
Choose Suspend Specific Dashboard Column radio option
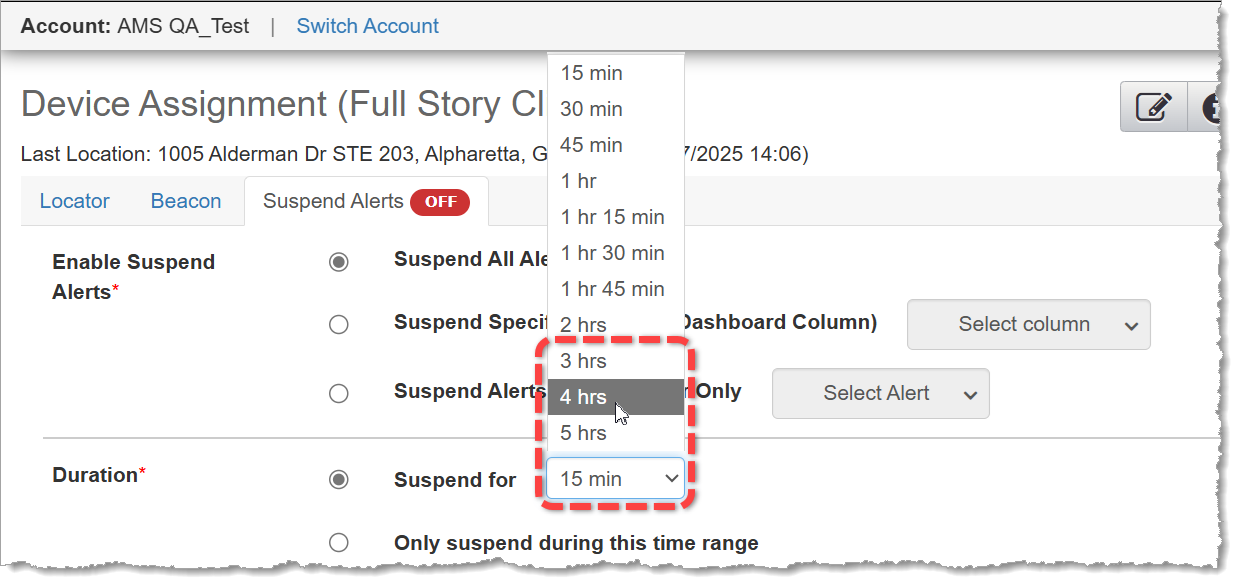pyautogui.click(x=339, y=324)
